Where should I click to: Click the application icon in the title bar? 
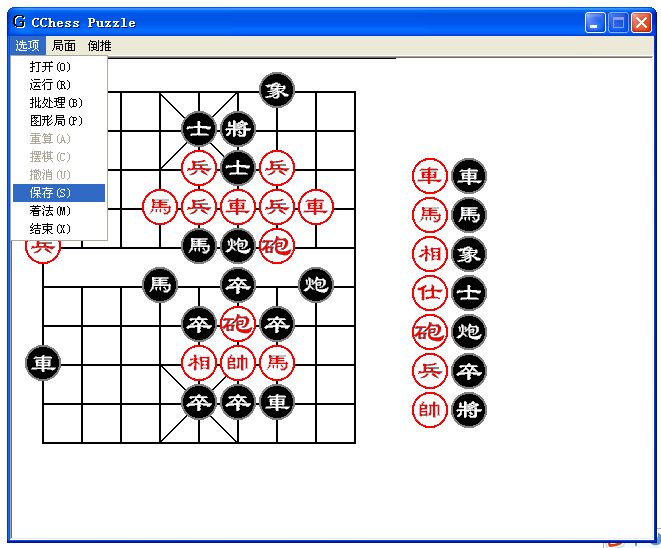tap(19, 22)
